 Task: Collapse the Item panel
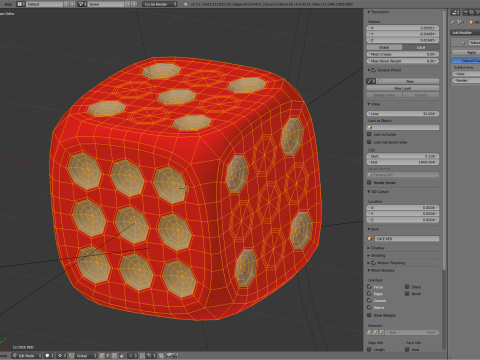coord(369,229)
